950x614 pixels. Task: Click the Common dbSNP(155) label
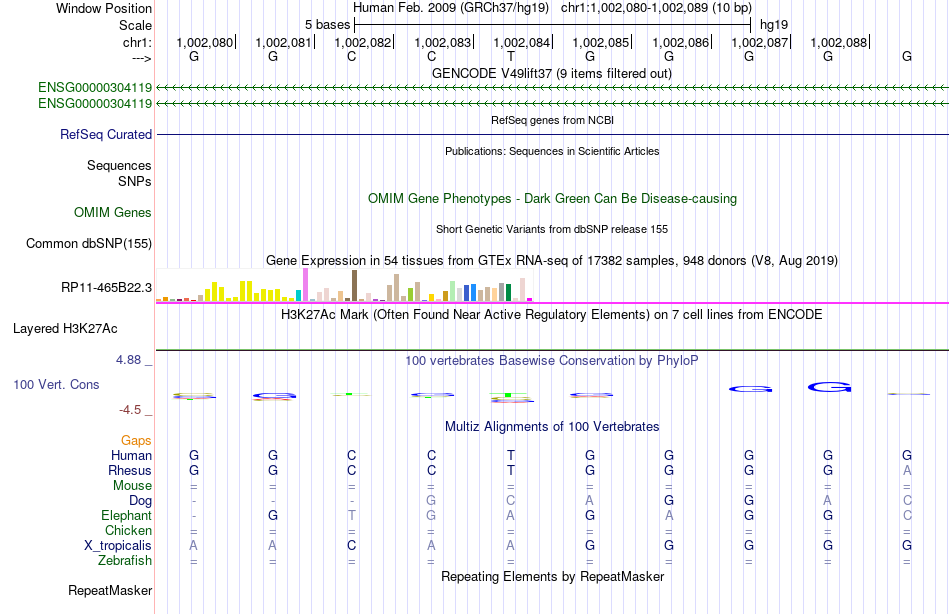click(x=89, y=243)
